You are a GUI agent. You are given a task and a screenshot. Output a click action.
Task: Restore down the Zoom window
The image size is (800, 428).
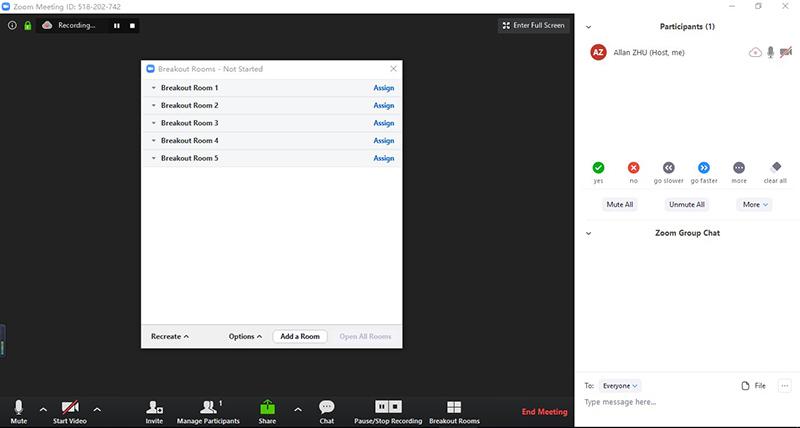pyautogui.click(x=758, y=6)
